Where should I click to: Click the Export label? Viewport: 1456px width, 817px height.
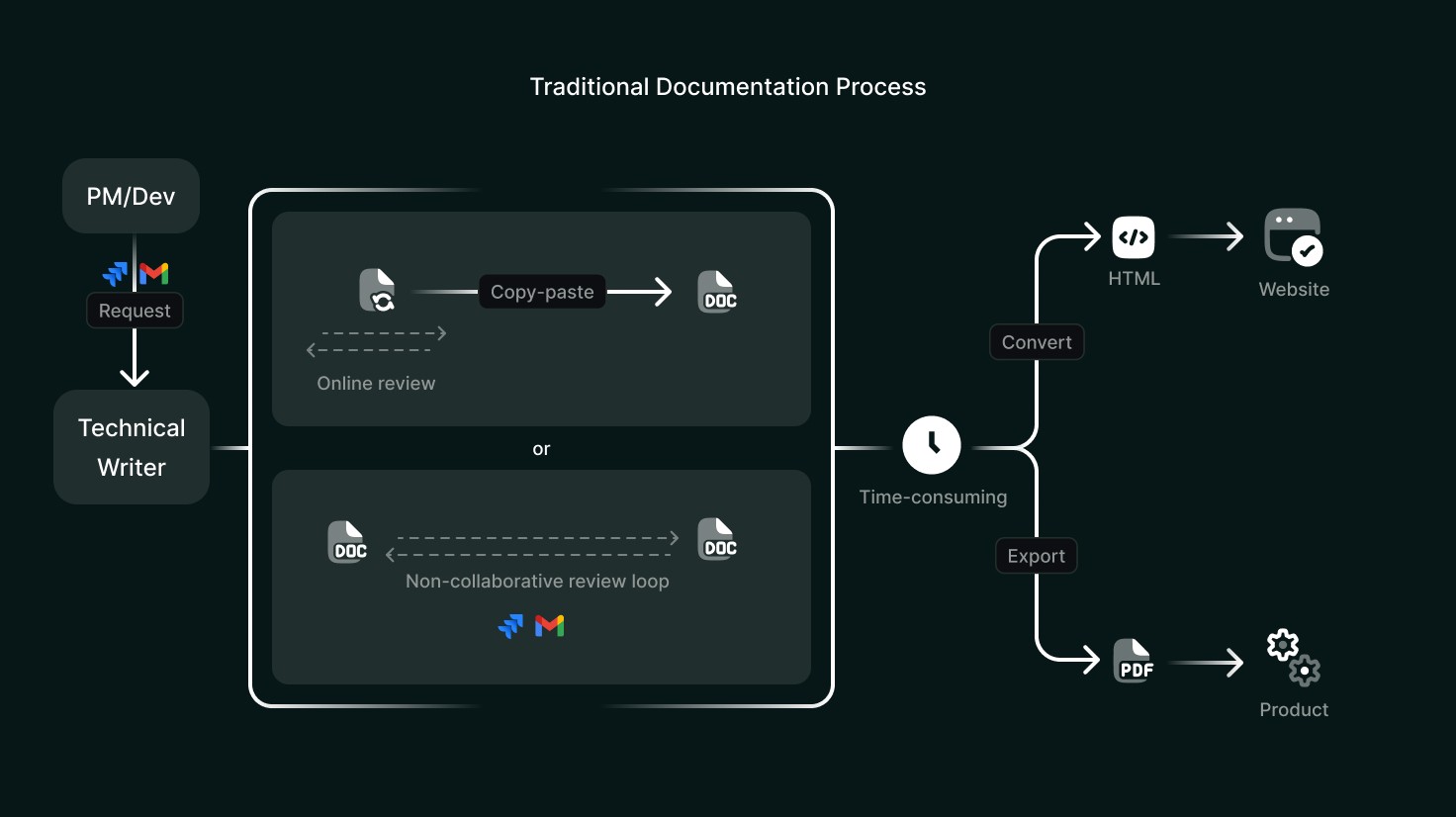(x=1036, y=556)
